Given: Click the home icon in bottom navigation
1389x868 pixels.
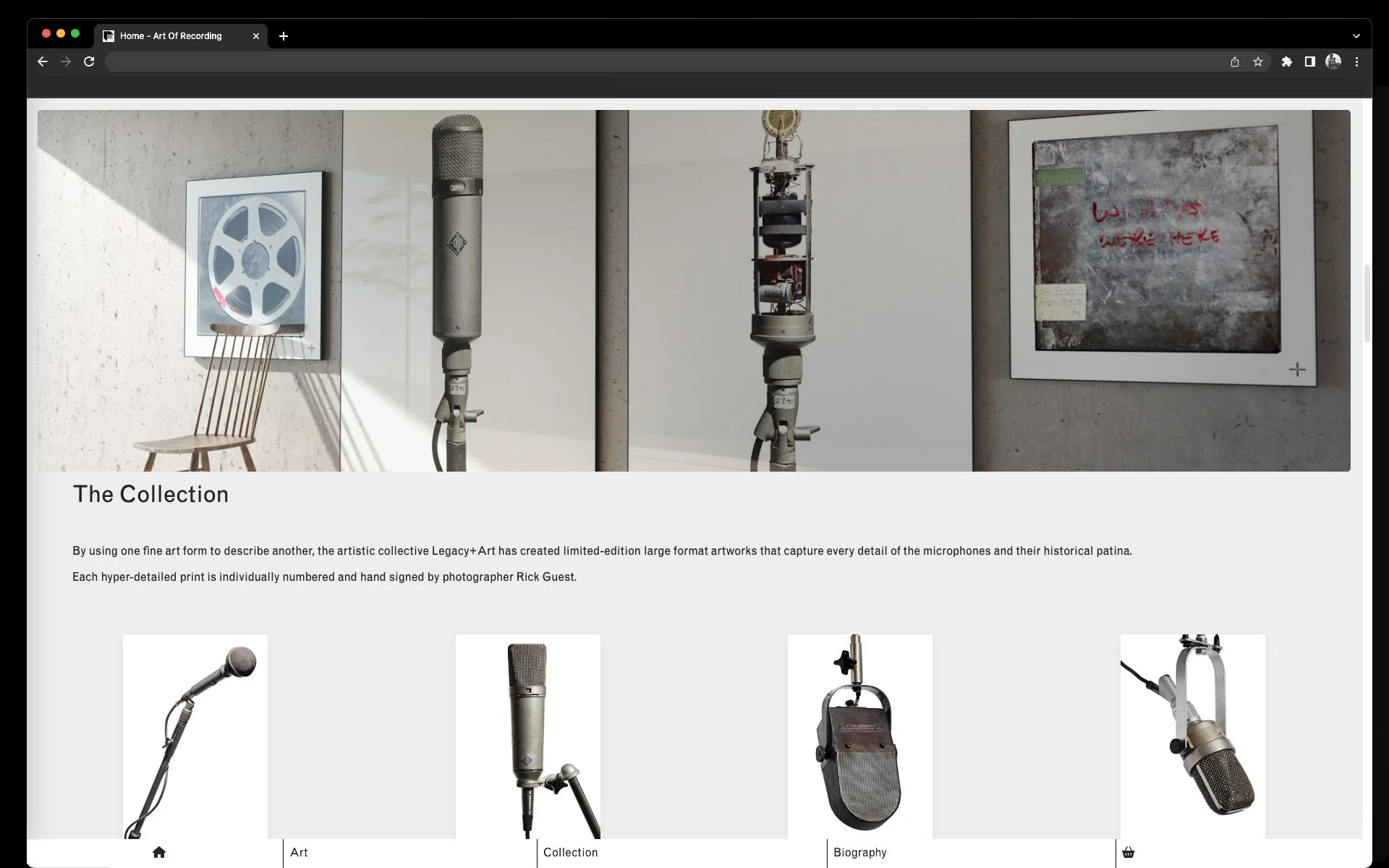Looking at the screenshot, I should coord(159,852).
